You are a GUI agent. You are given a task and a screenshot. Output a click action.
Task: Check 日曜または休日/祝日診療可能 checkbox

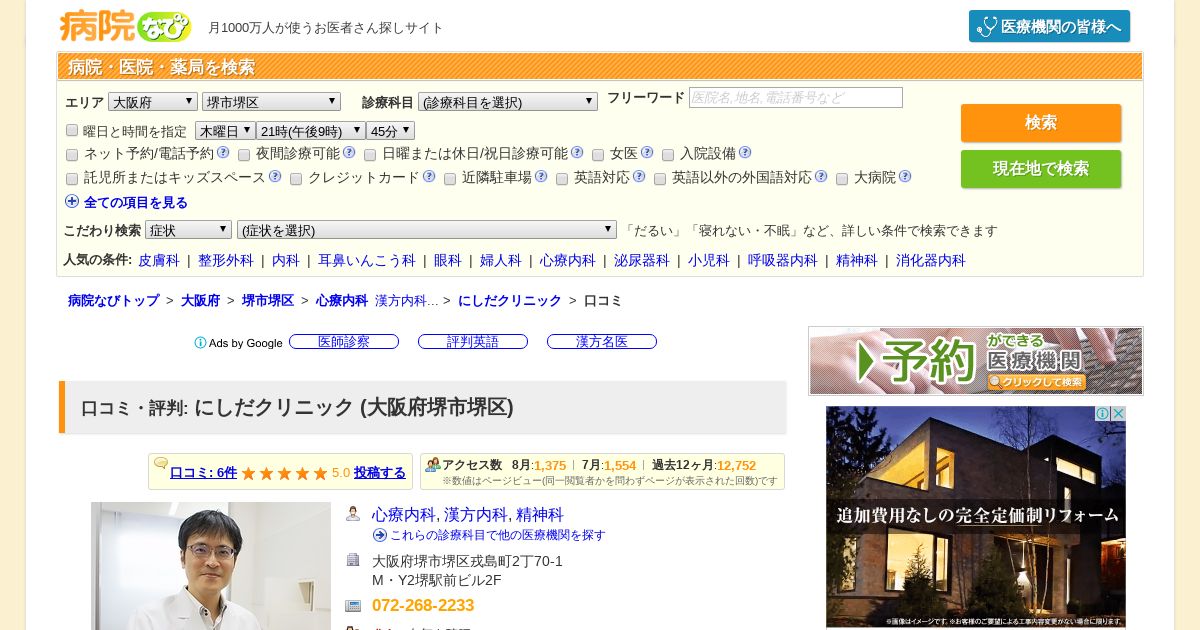[x=370, y=155]
